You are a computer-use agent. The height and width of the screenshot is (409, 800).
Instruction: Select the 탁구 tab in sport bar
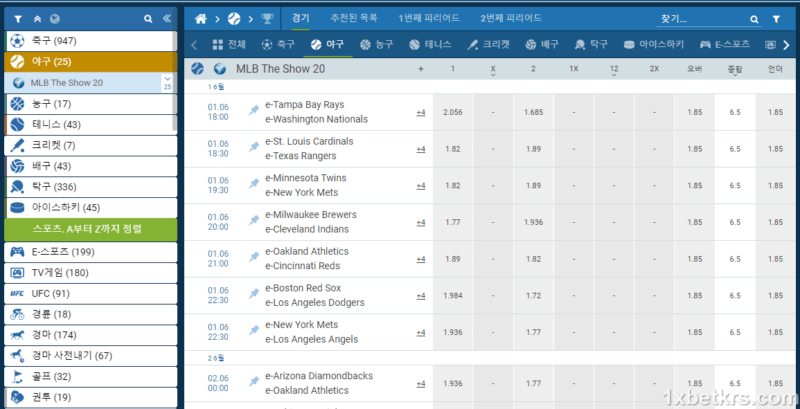pyautogui.click(x=591, y=44)
